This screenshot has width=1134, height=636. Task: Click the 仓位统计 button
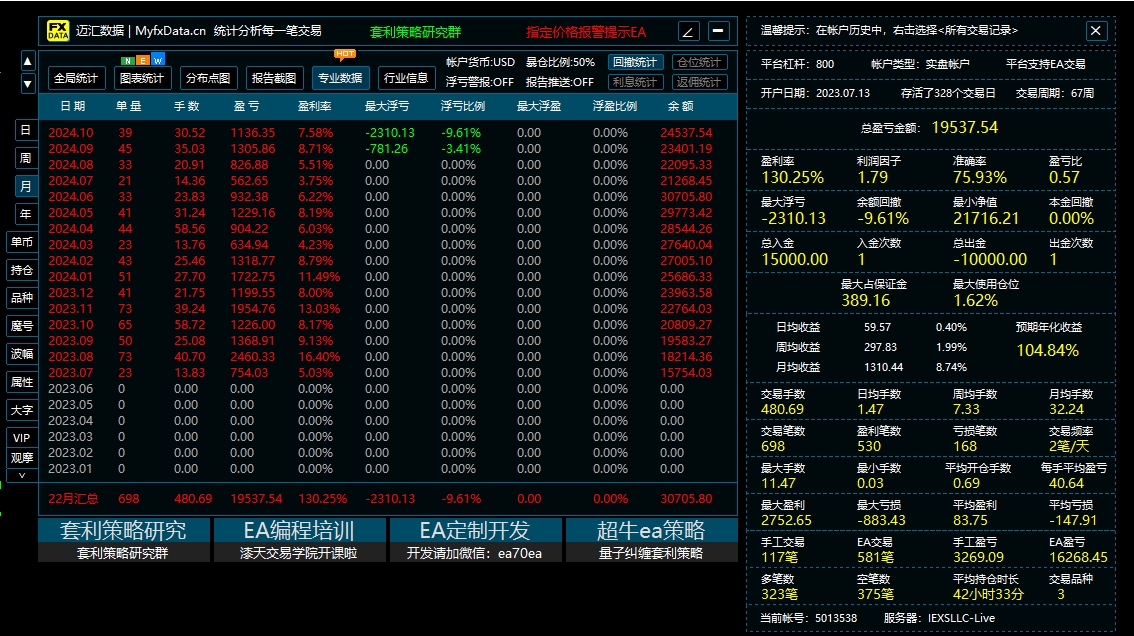click(x=699, y=62)
